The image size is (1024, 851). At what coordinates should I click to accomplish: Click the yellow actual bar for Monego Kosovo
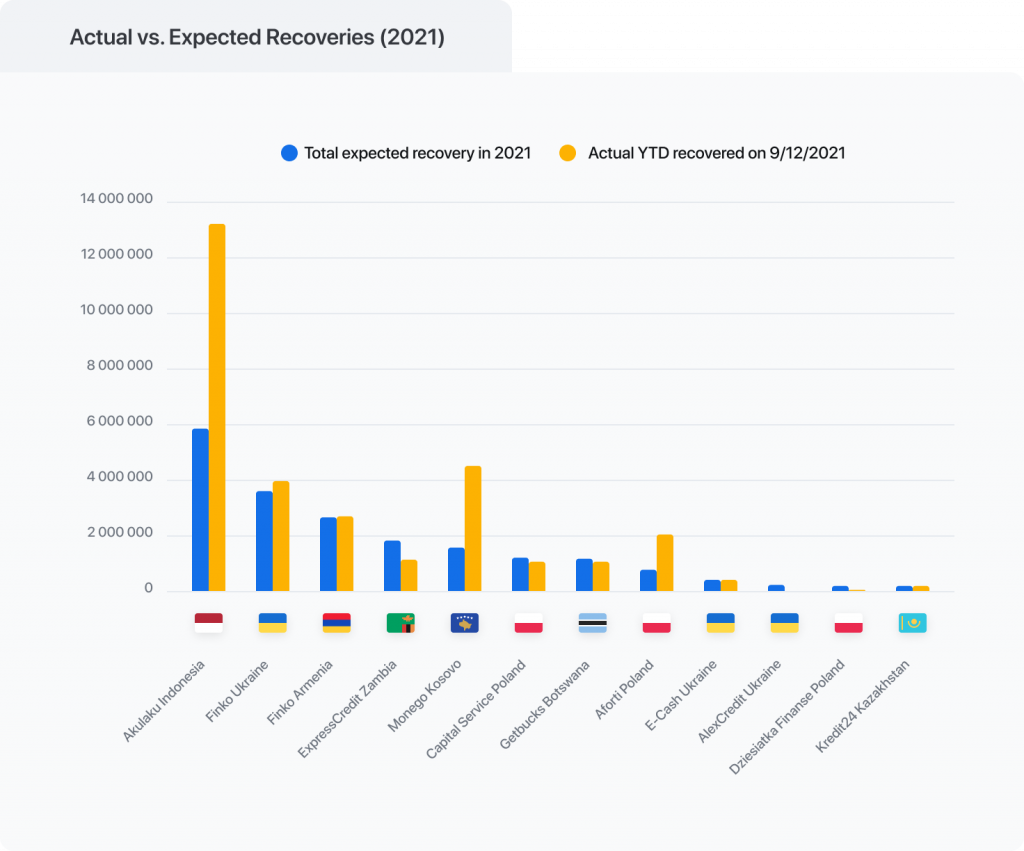coord(473,528)
